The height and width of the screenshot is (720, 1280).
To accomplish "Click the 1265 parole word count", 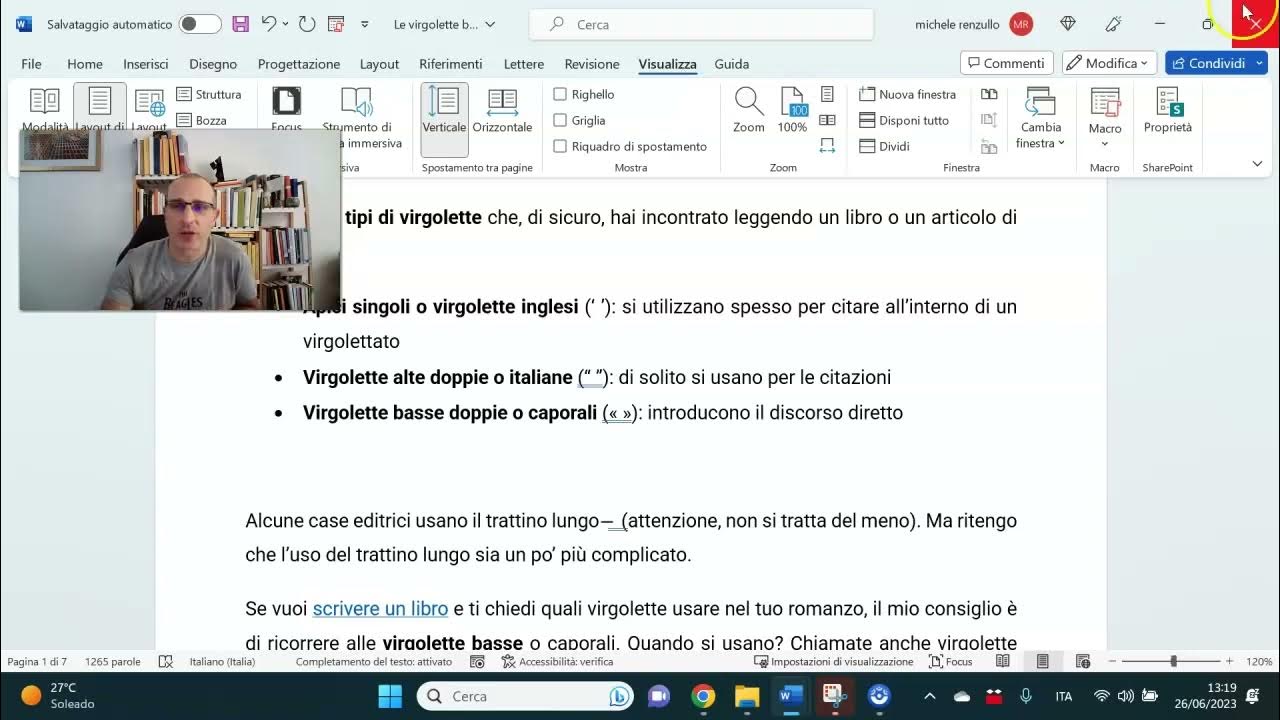I will 113,661.
